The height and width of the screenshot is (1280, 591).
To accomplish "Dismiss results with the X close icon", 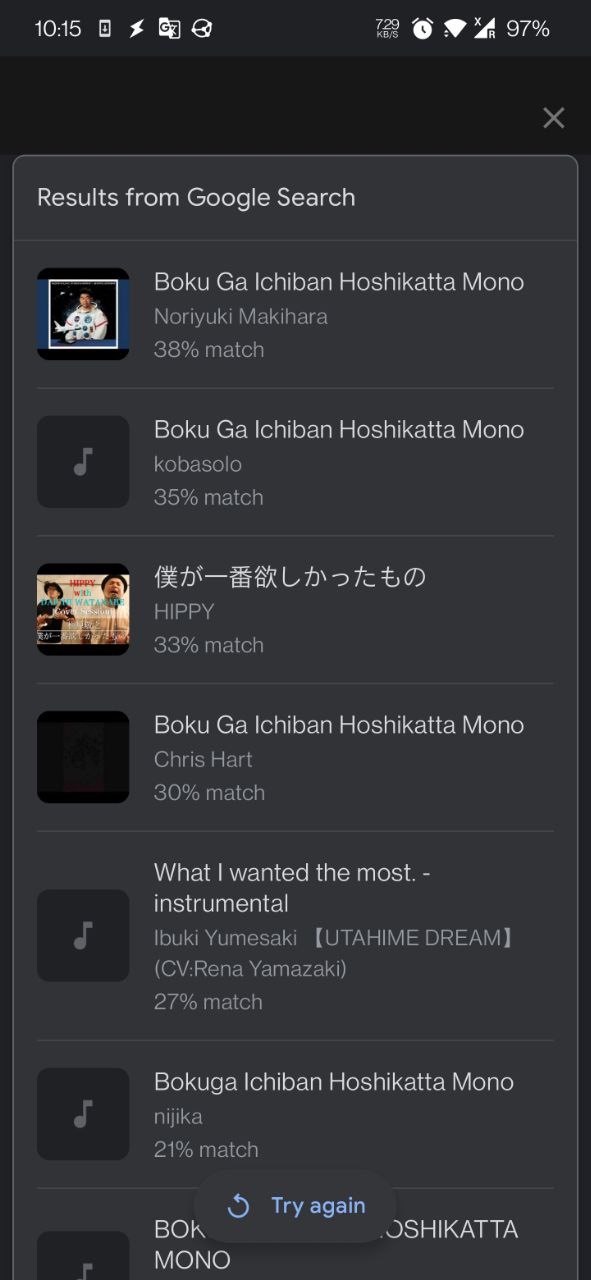I will click(553, 118).
